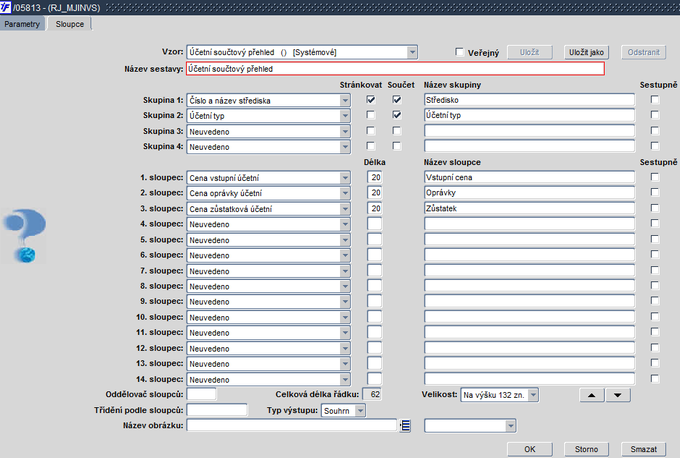Expand the Vzor dropdown
The height and width of the screenshot is (458, 680).
pyautogui.click(x=412, y=52)
